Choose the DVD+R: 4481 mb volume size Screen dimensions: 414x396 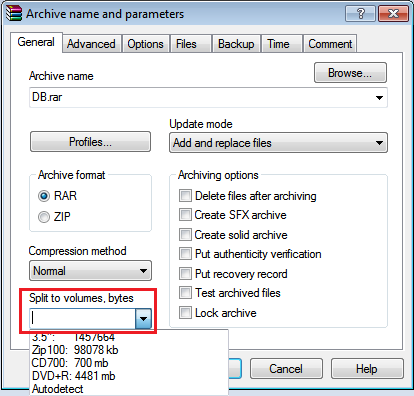point(129,376)
